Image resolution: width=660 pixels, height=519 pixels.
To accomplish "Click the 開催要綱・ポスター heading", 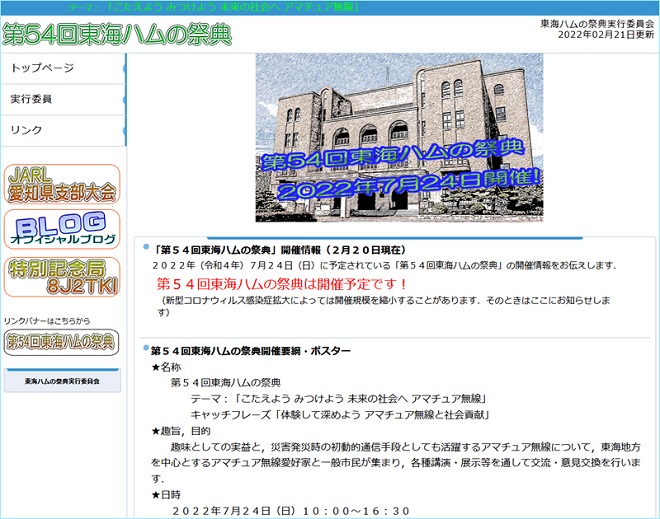I will point(250,351).
